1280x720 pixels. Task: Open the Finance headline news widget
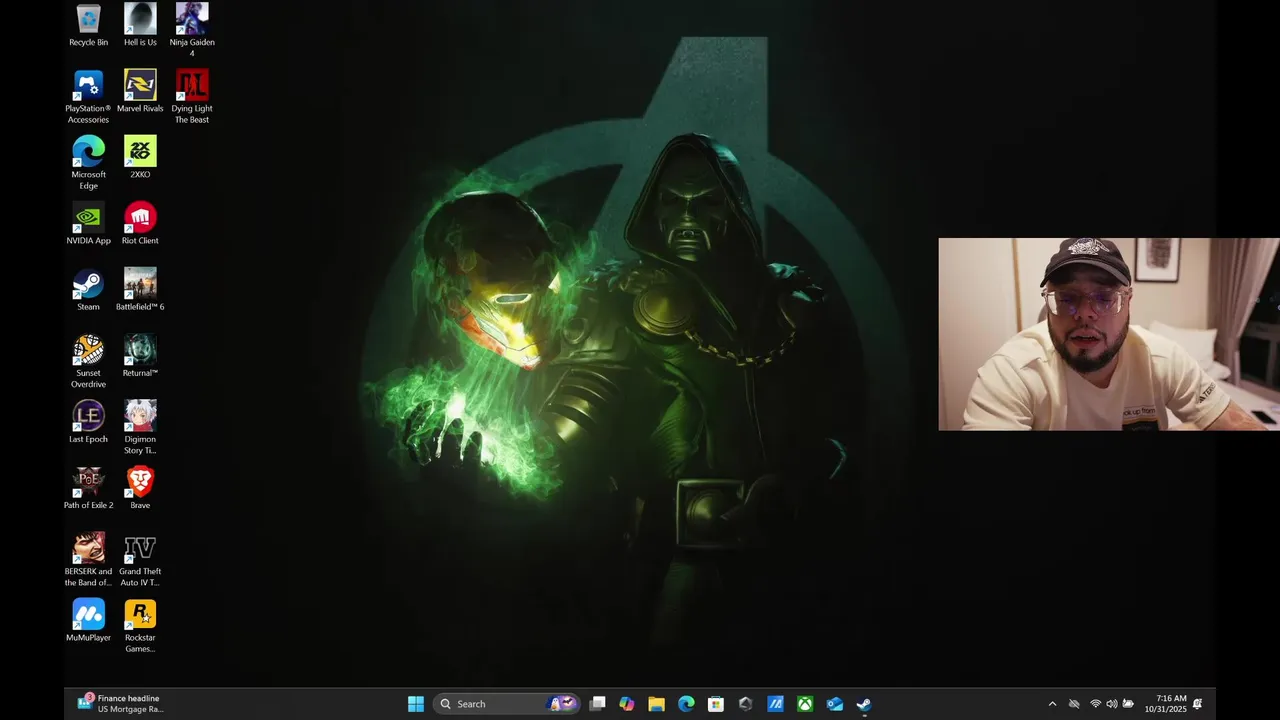120,704
